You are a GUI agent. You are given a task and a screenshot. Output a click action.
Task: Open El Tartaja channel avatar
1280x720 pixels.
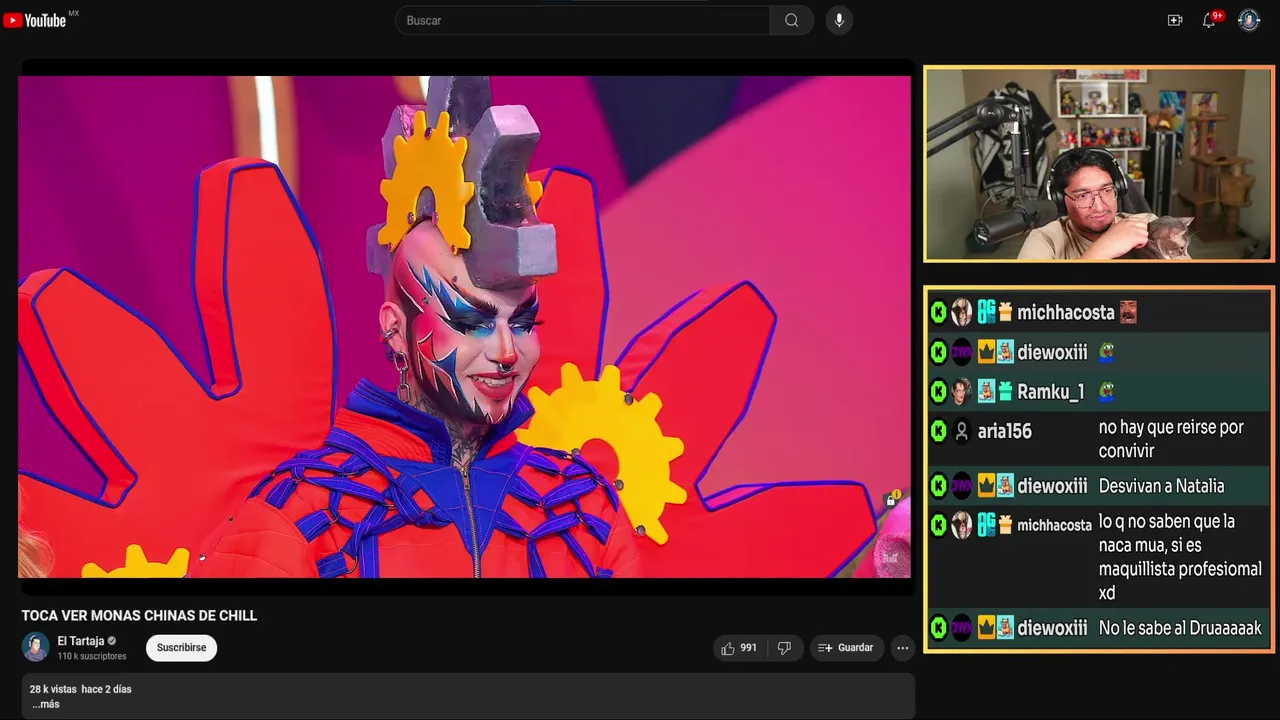tap(36, 647)
